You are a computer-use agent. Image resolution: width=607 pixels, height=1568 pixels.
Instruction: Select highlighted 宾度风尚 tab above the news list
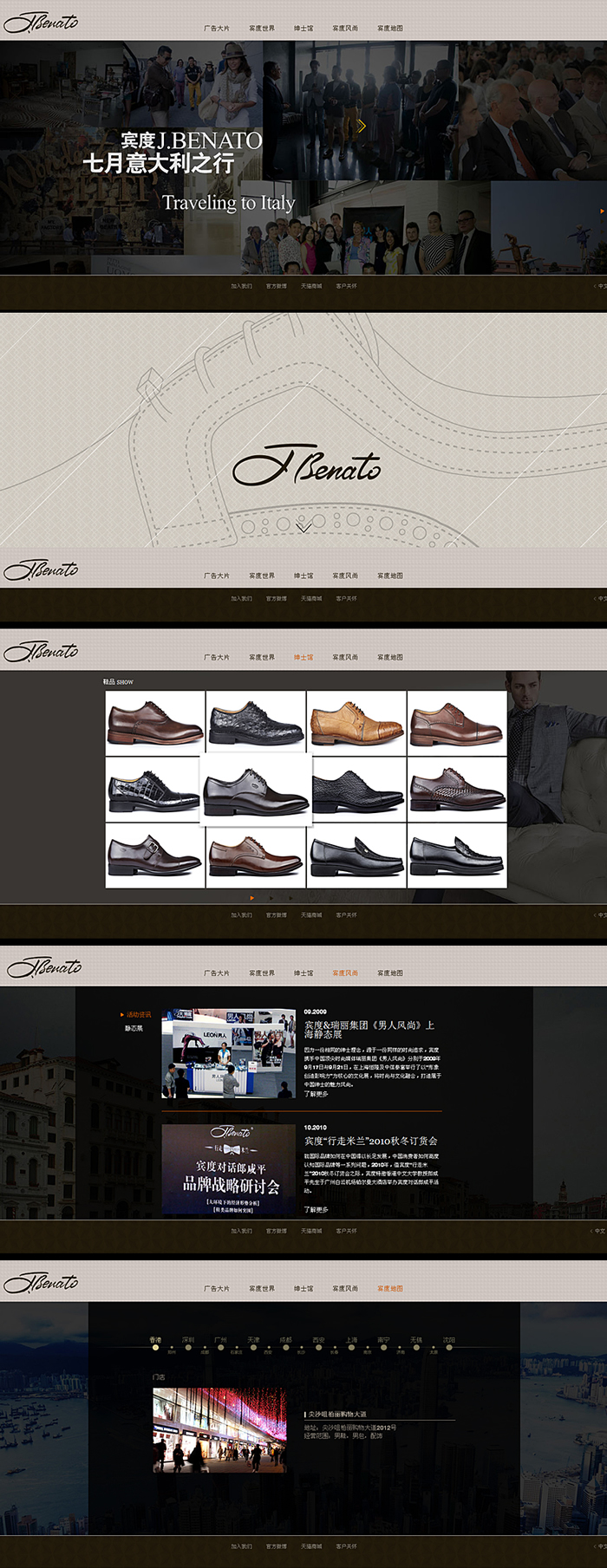point(345,973)
